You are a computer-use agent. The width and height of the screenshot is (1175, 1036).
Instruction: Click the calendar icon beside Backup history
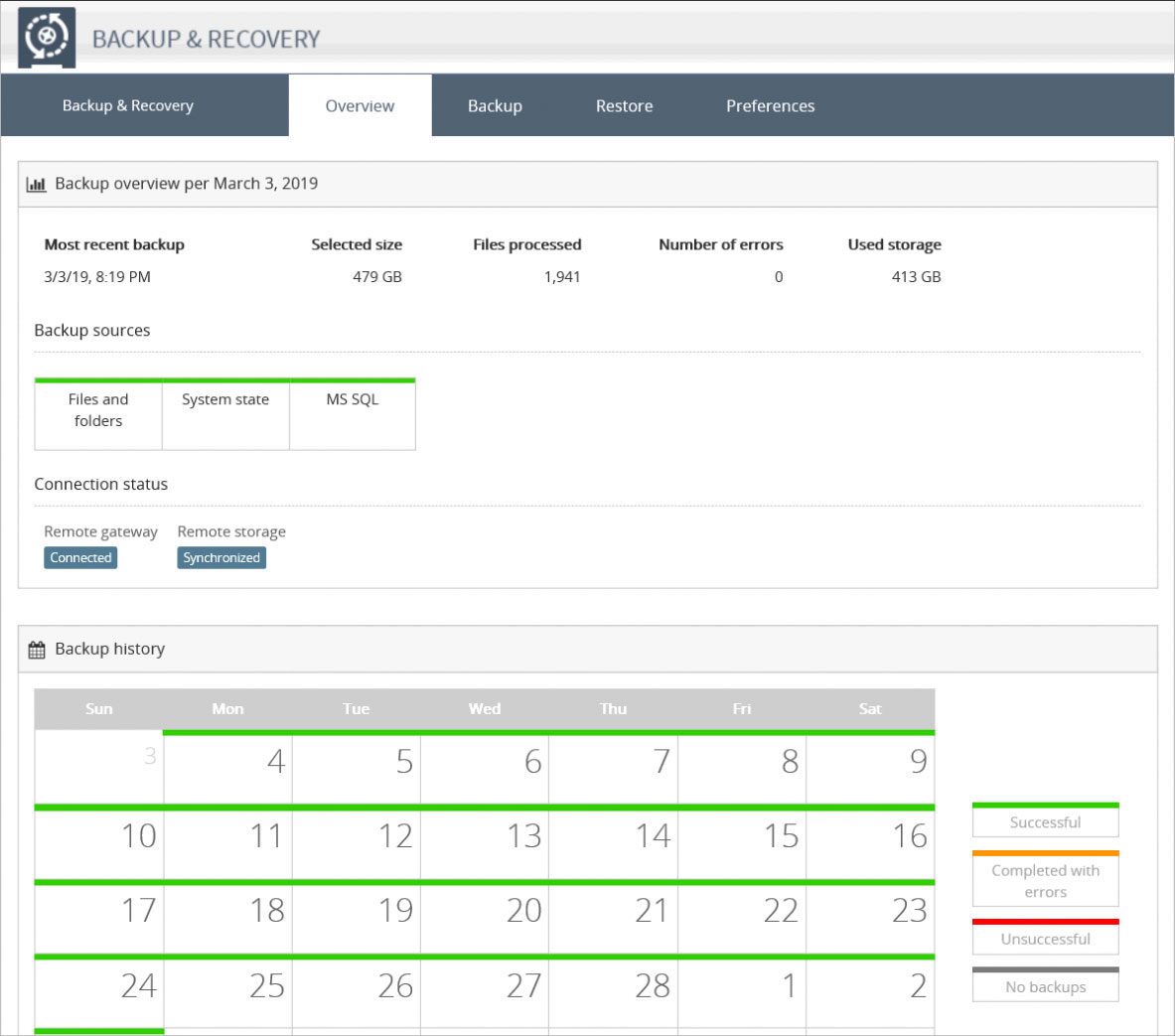point(37,650)
